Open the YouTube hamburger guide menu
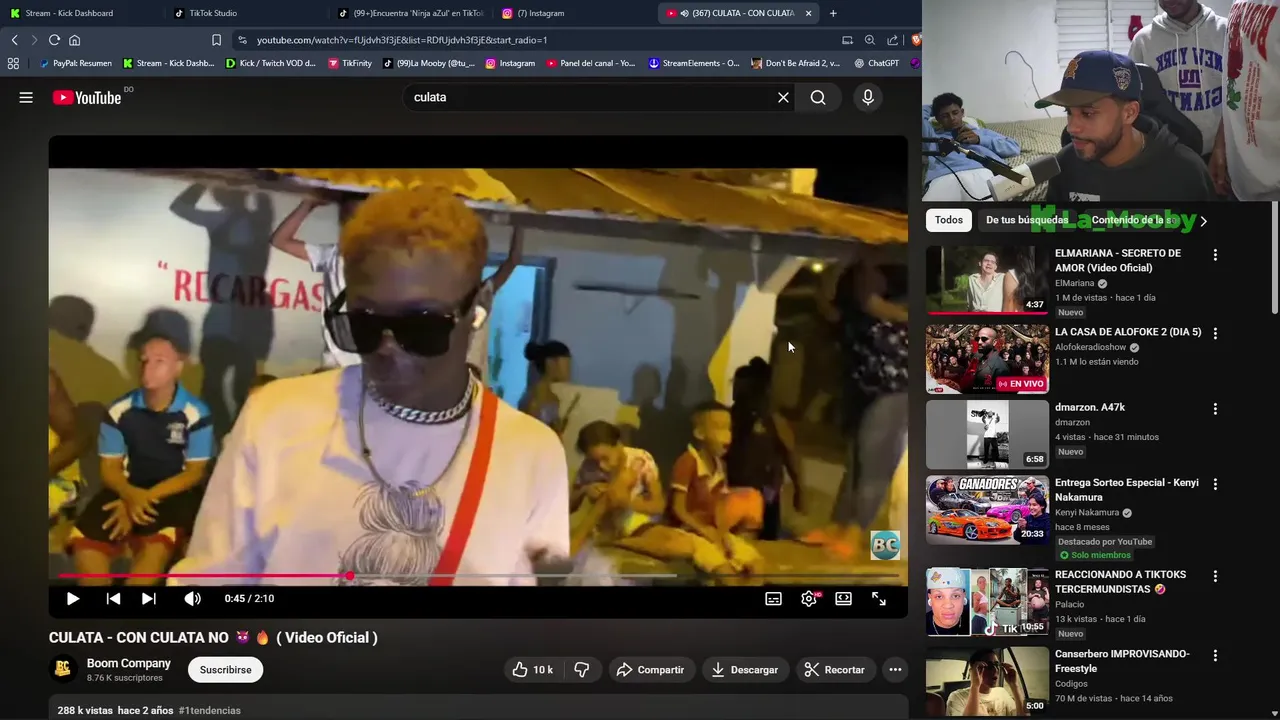This screenshot has height=720, width=1280. (x=26, y=97)
